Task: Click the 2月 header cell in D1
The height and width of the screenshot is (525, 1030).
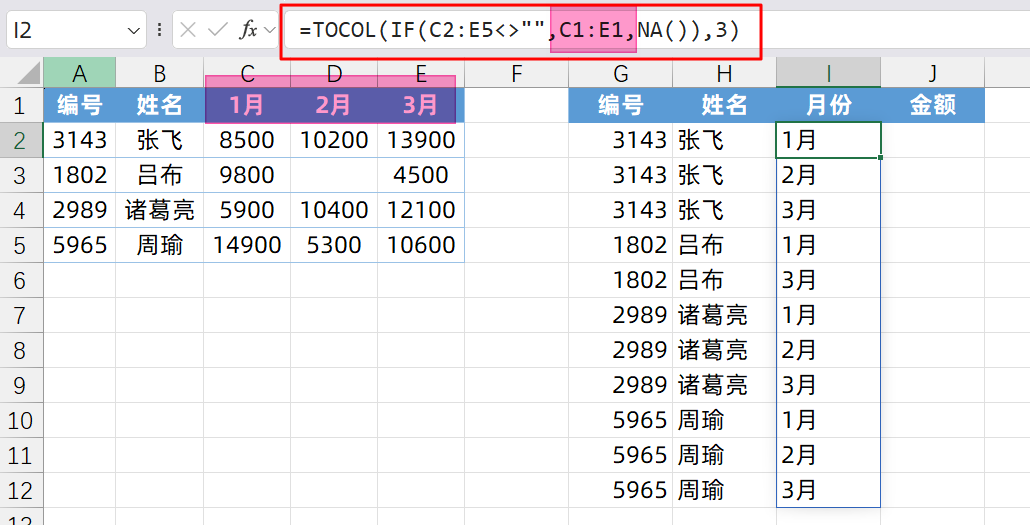Action: [334, 105]
